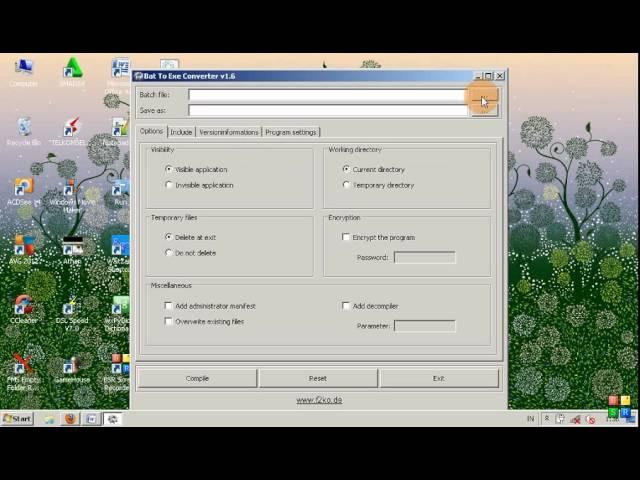Click the Exit button
Viewport: 640px width, 480px height.
[x=439, y=378]
